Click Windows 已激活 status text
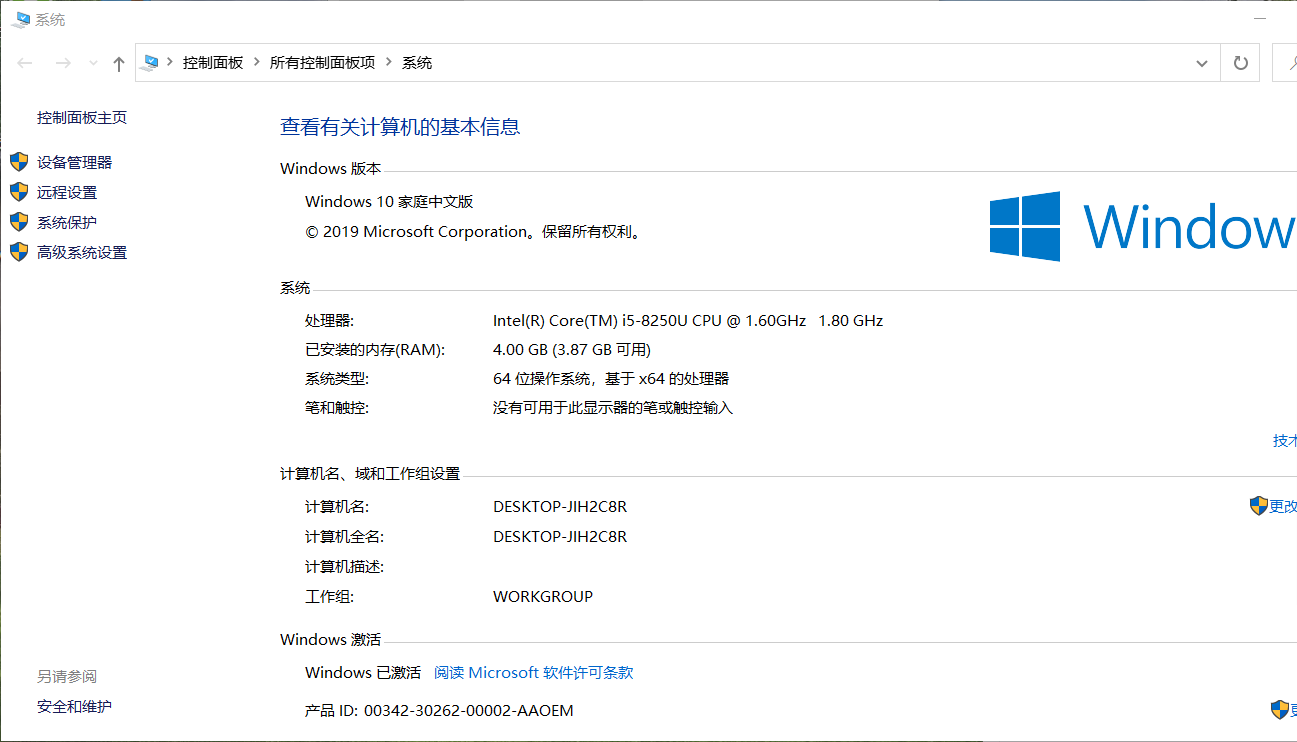Screen dimensions: 1297x742 tap(363, 672)
